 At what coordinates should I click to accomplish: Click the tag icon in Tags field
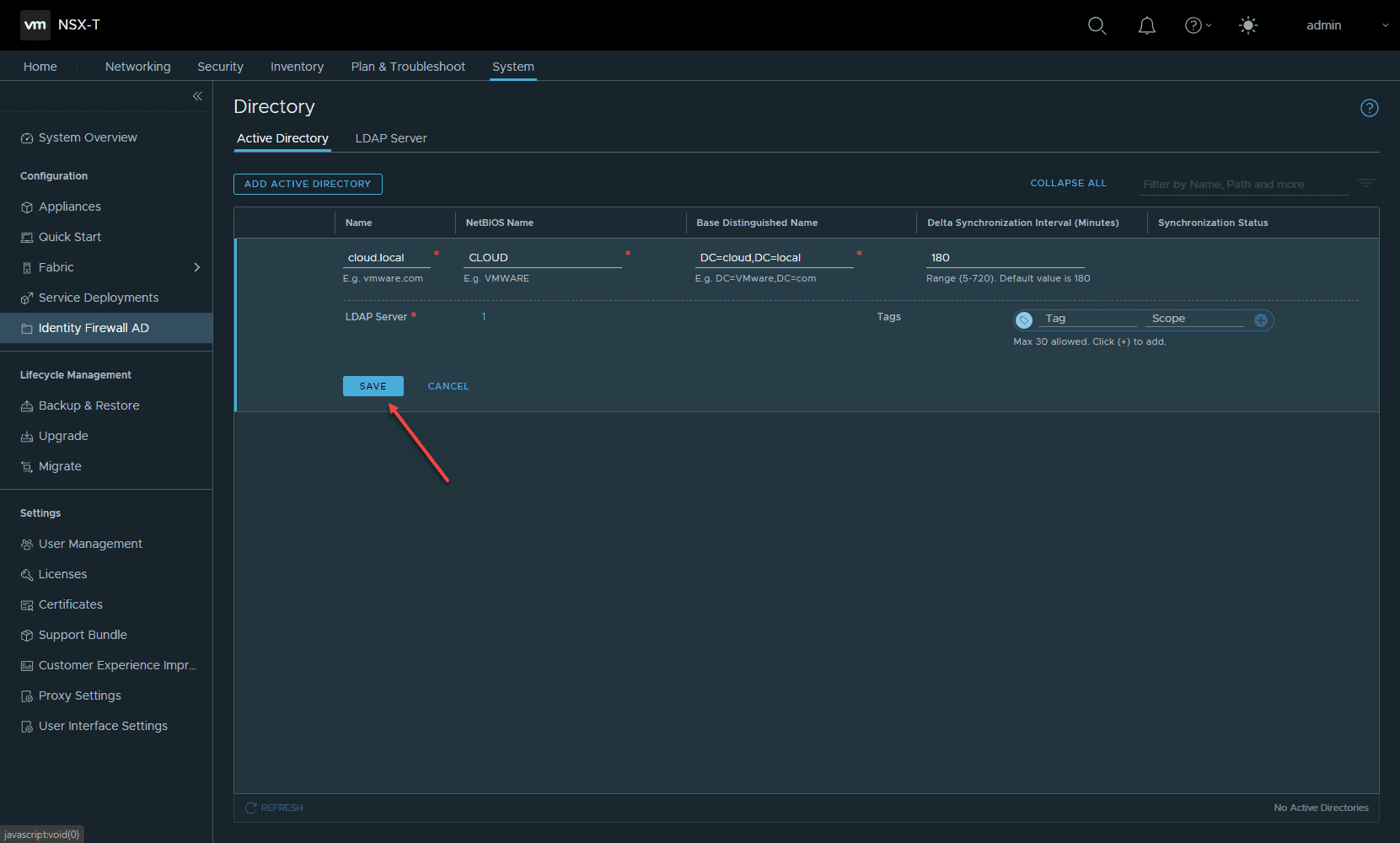pyautogui.click(x=1024, y=320)
